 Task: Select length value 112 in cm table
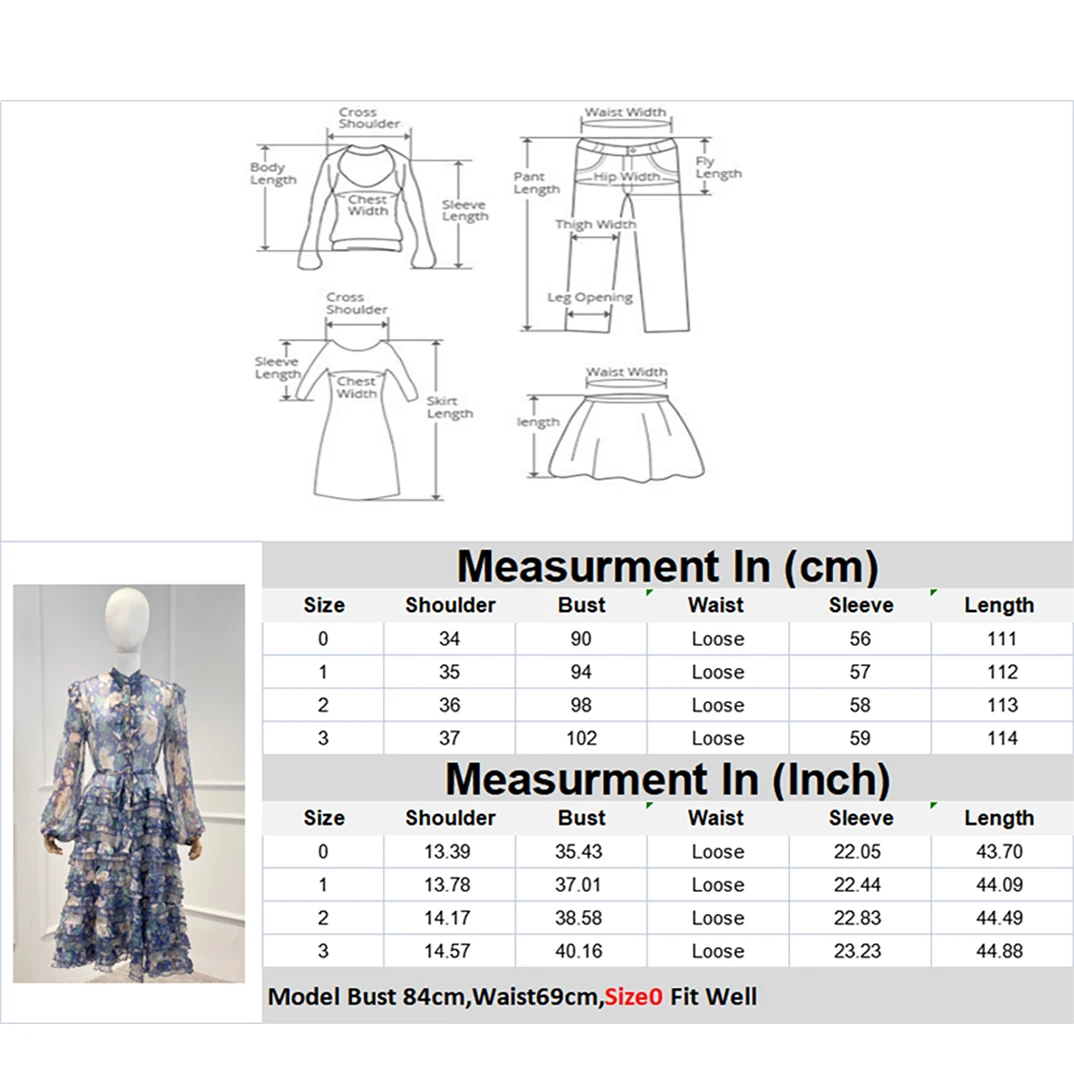[1002, 672]
